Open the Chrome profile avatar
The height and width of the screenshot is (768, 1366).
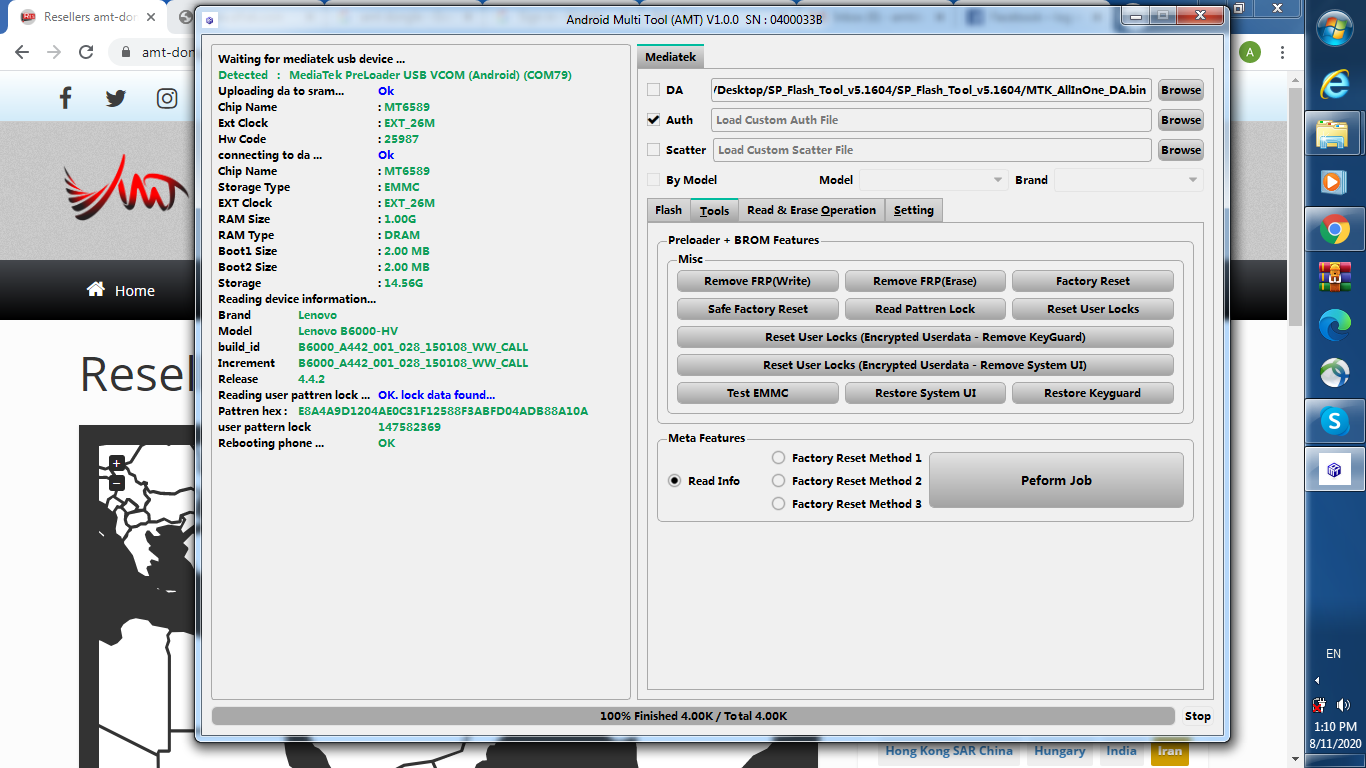click(1250, 52)
